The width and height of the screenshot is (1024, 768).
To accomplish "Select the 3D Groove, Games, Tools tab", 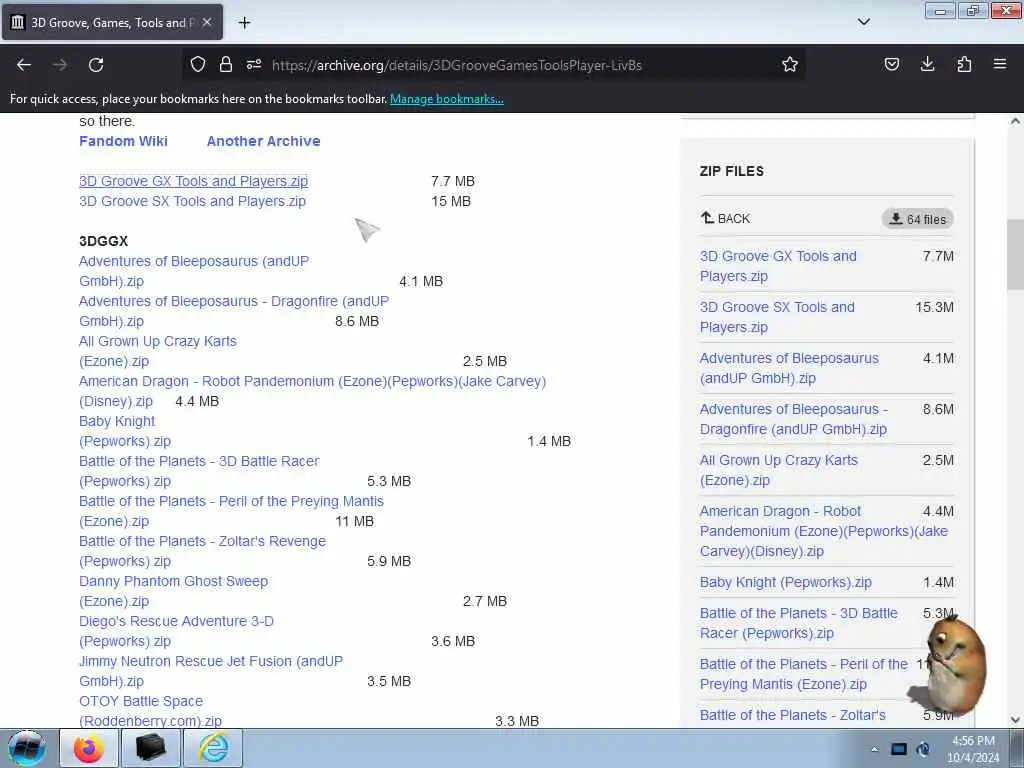I will [112, 22].
